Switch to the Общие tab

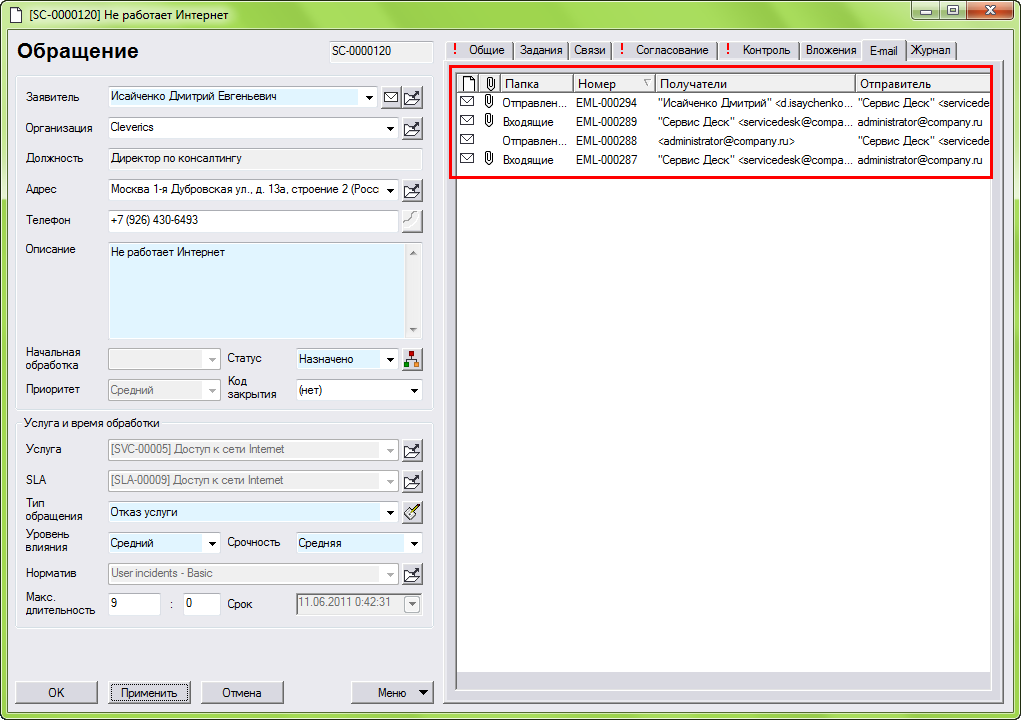[x=480, y=50]
